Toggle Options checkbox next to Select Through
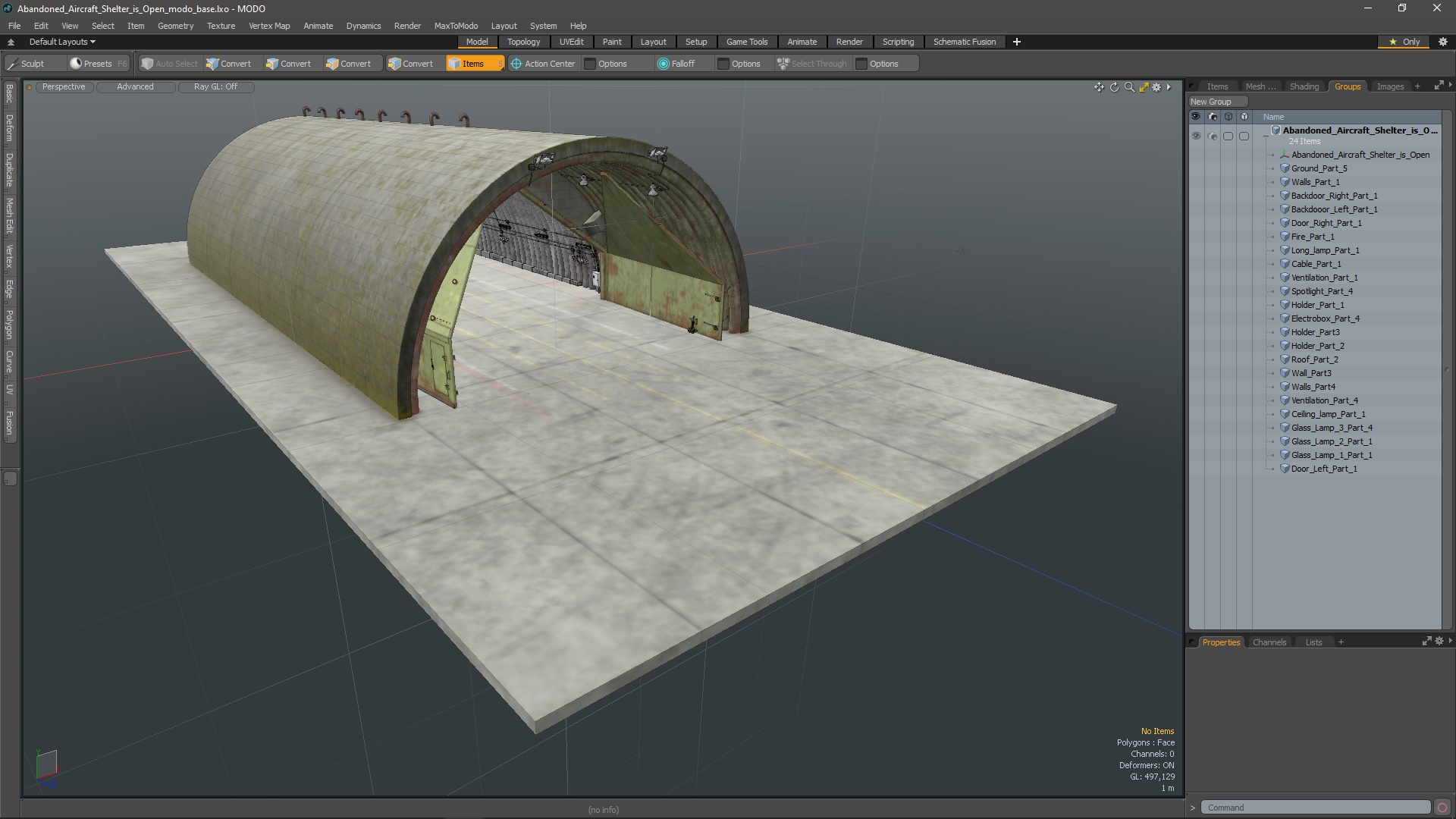The width and height of the screenshot is (1456, 819). point(861,64)
